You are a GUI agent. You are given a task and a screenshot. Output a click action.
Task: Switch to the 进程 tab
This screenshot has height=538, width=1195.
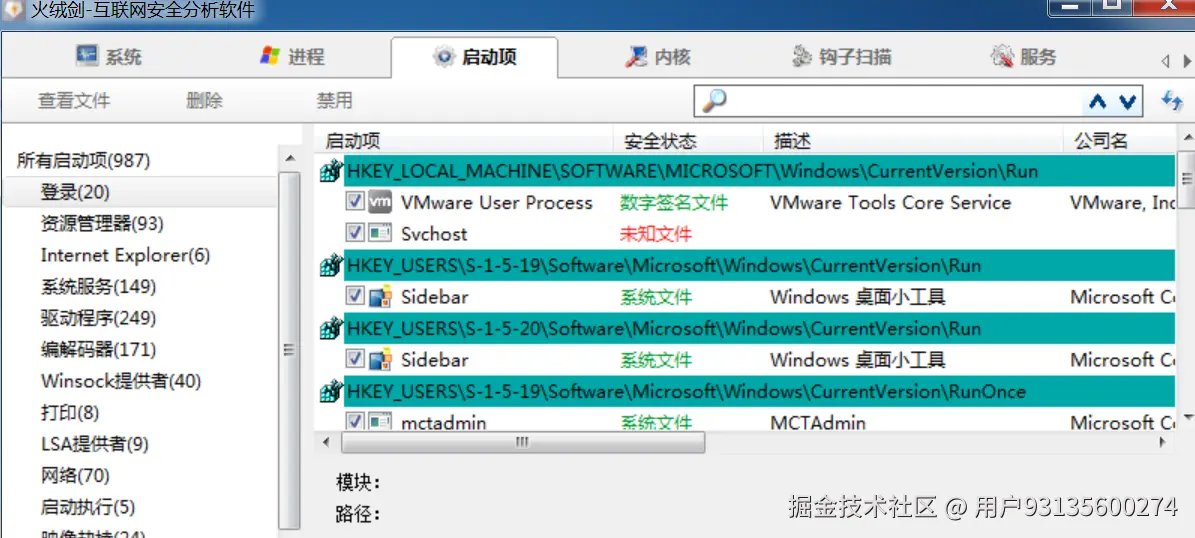pyautogui.click(x=291, y=57)
